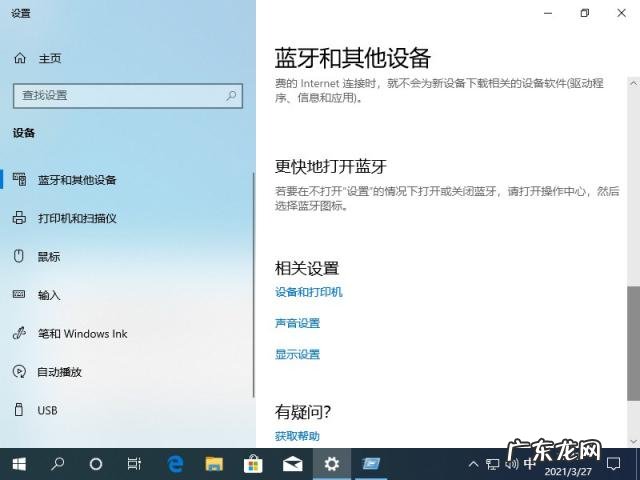Click the 更快地打开蓝牙 heading
640x480 pixels.
point(331,167)
